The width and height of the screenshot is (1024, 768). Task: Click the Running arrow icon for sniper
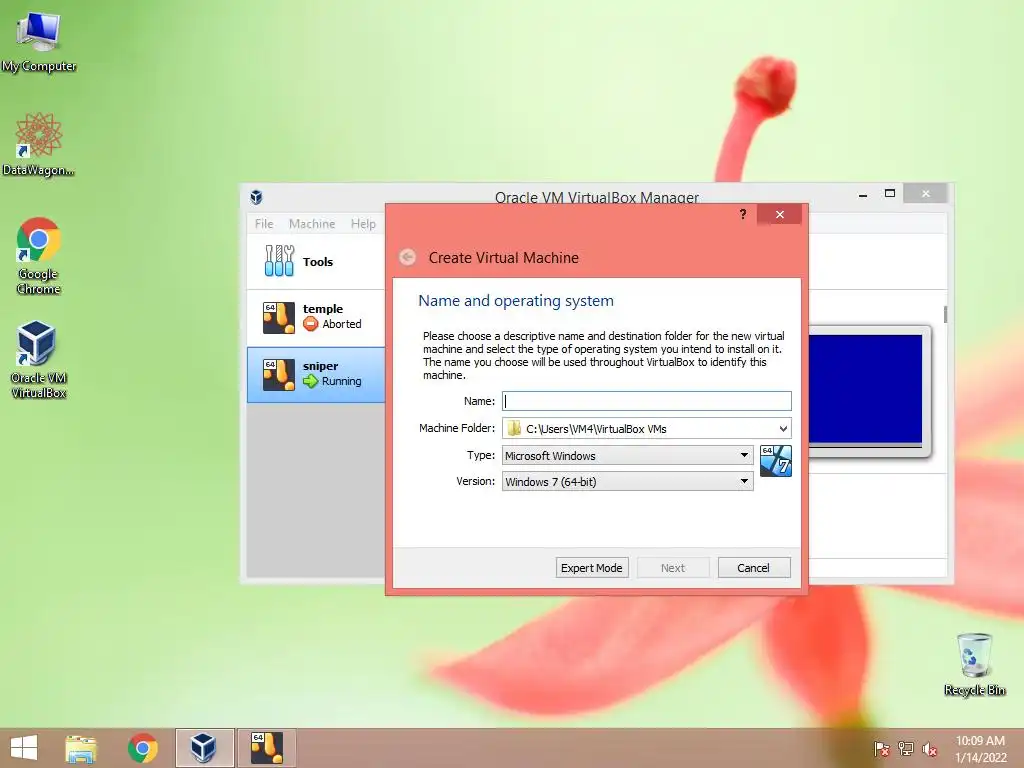point(311,381)
